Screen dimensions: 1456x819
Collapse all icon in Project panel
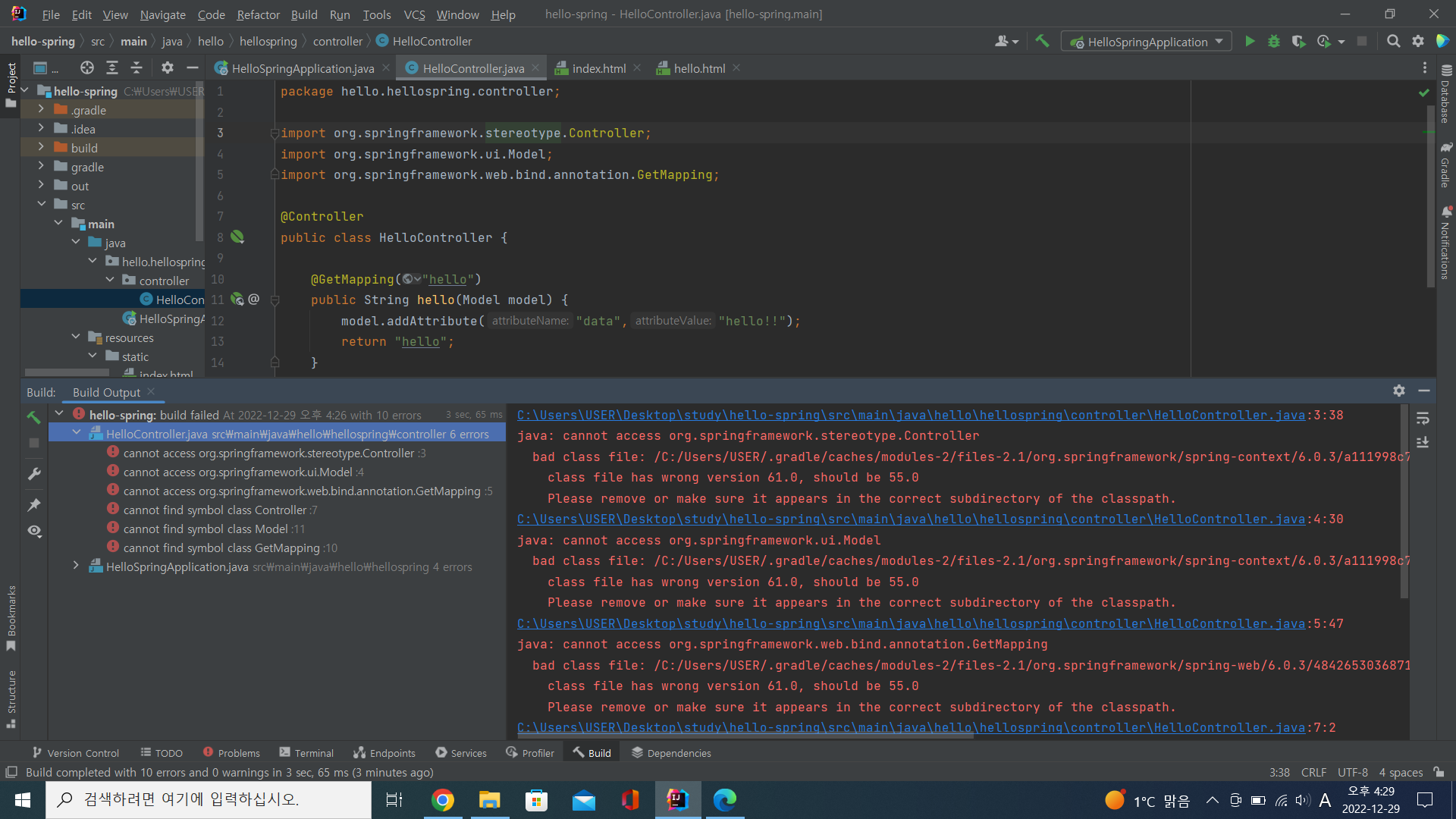coord(136,68)
